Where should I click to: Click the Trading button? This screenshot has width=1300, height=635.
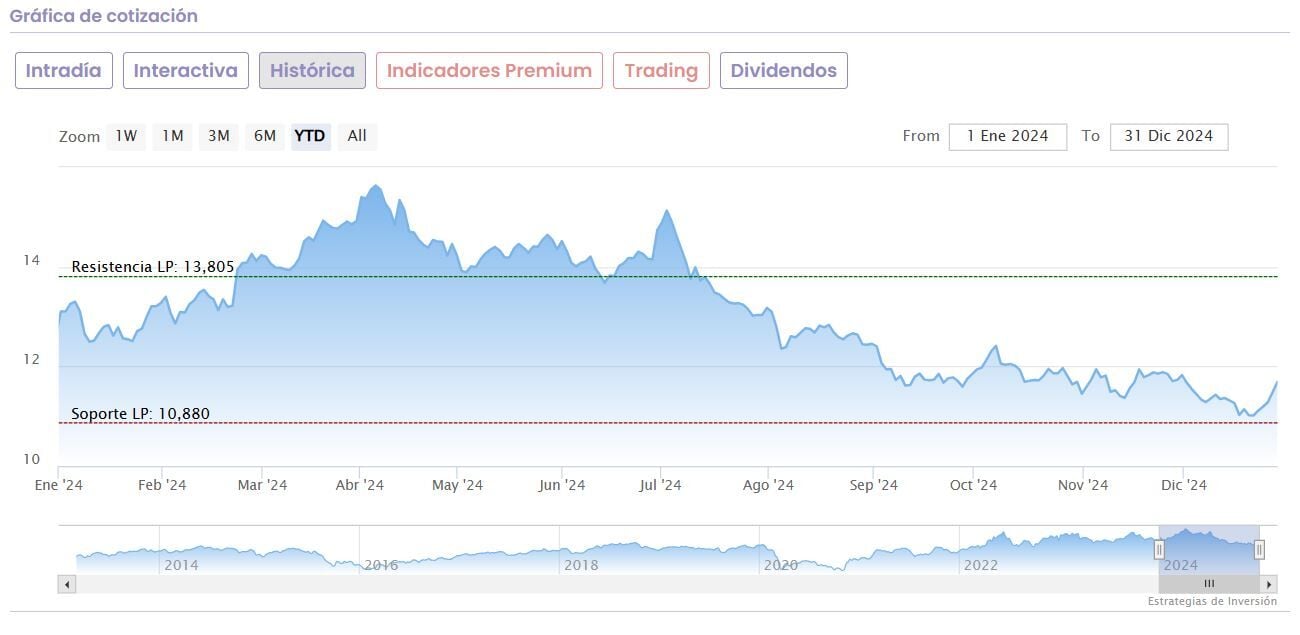(661, 71)
